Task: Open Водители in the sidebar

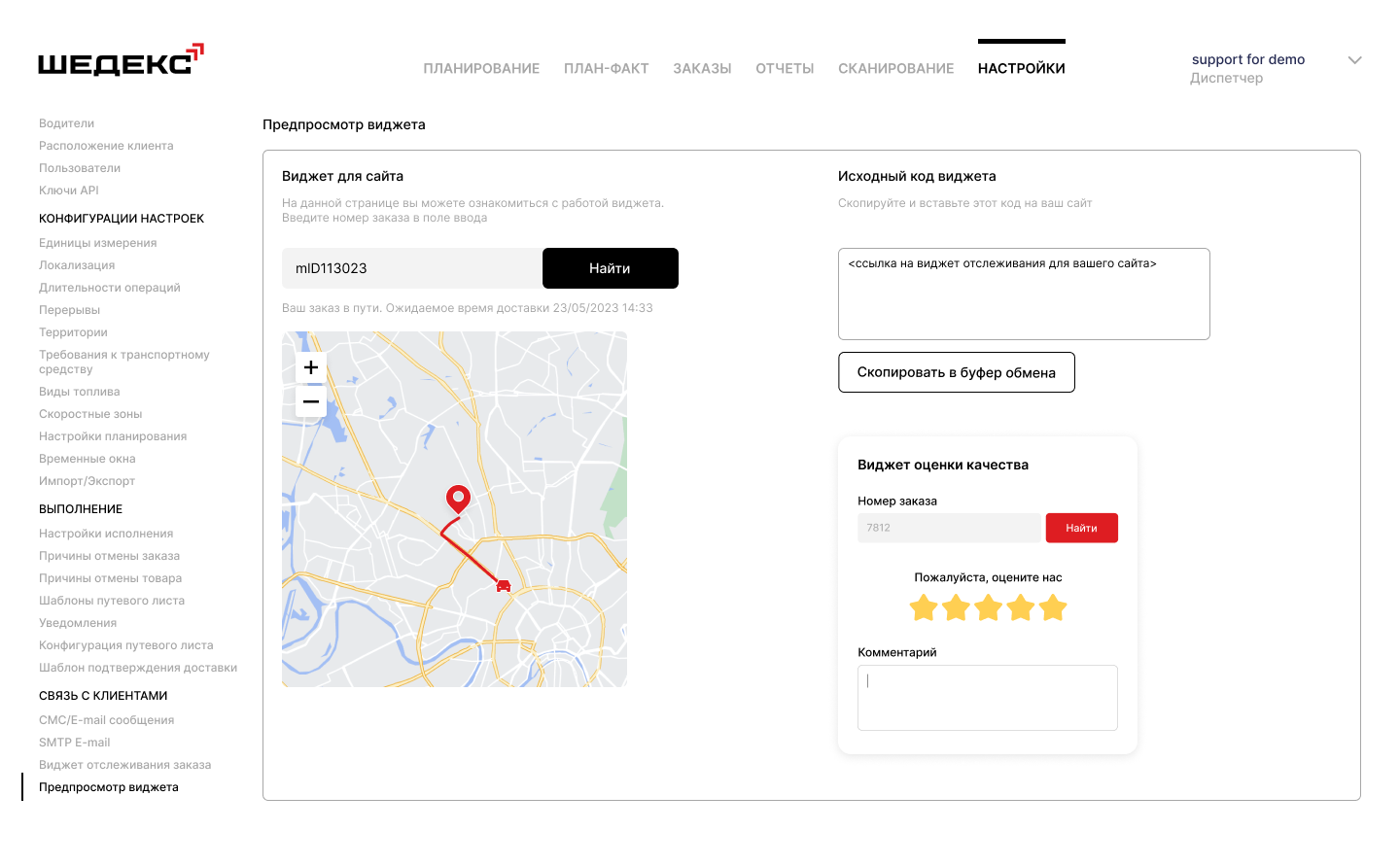Action: 67,123
